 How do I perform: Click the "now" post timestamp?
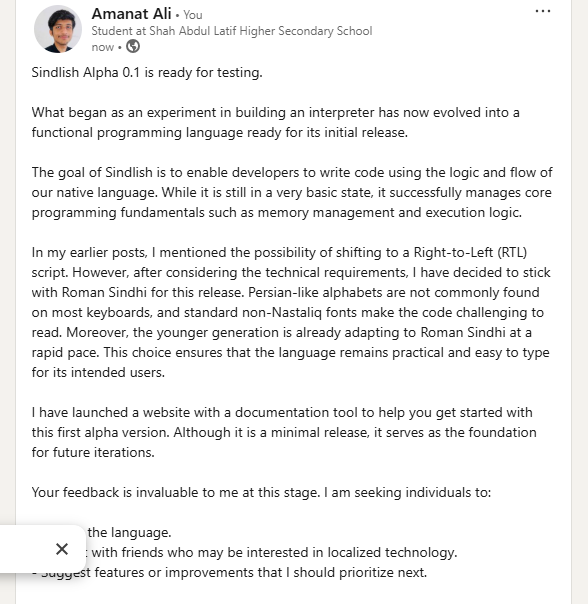[102, 47]
